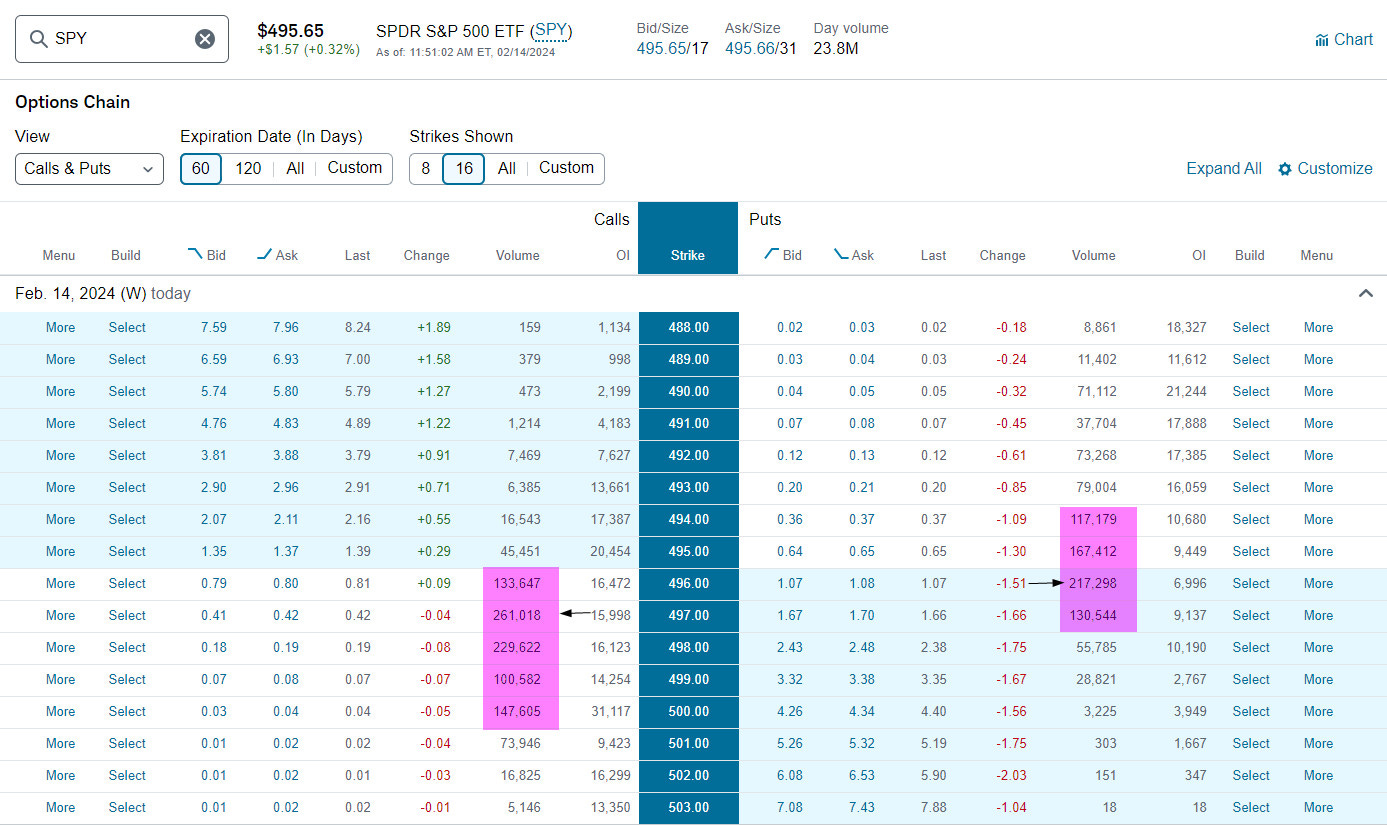
Task: Click the calls Ask column icon
Action: click(264, 255)
